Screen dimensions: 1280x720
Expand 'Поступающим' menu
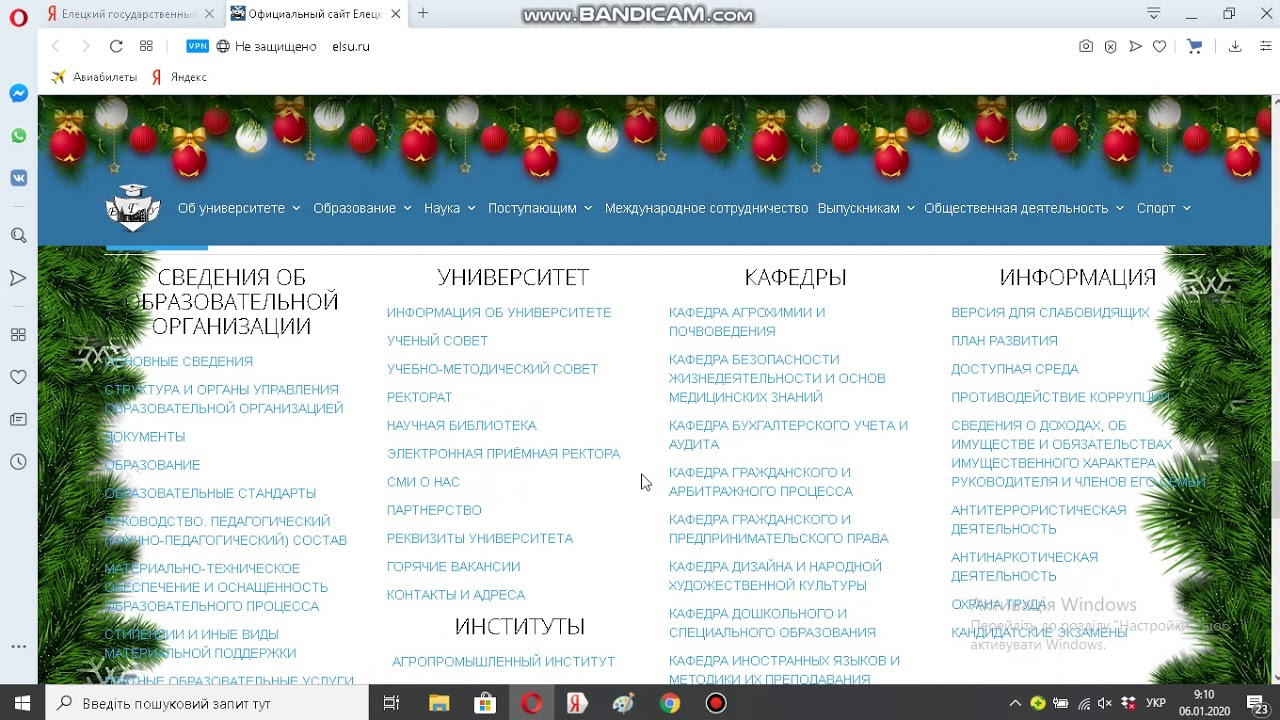(540, 208)
